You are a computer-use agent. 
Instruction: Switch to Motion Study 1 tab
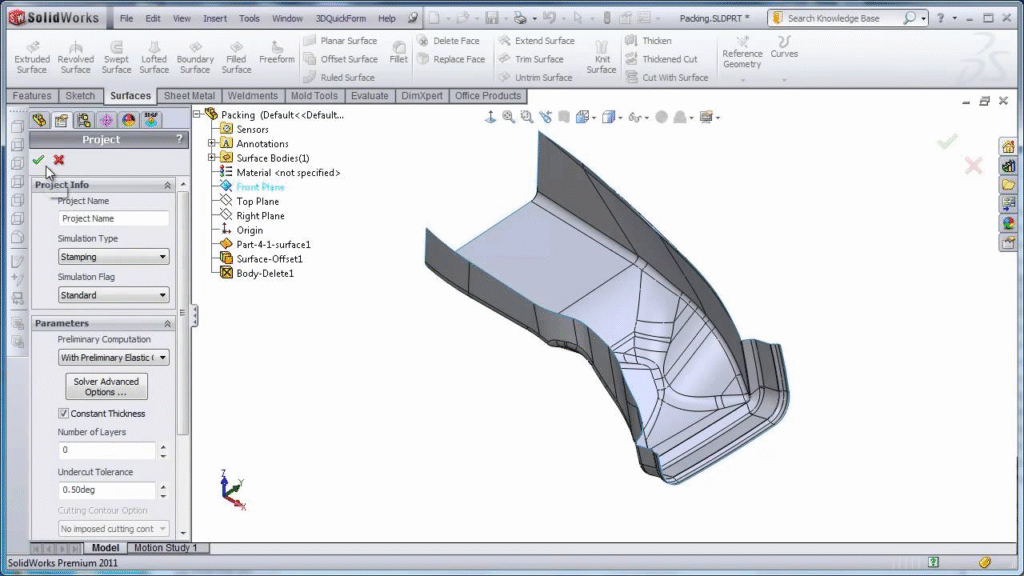click(x=166, y=548)
